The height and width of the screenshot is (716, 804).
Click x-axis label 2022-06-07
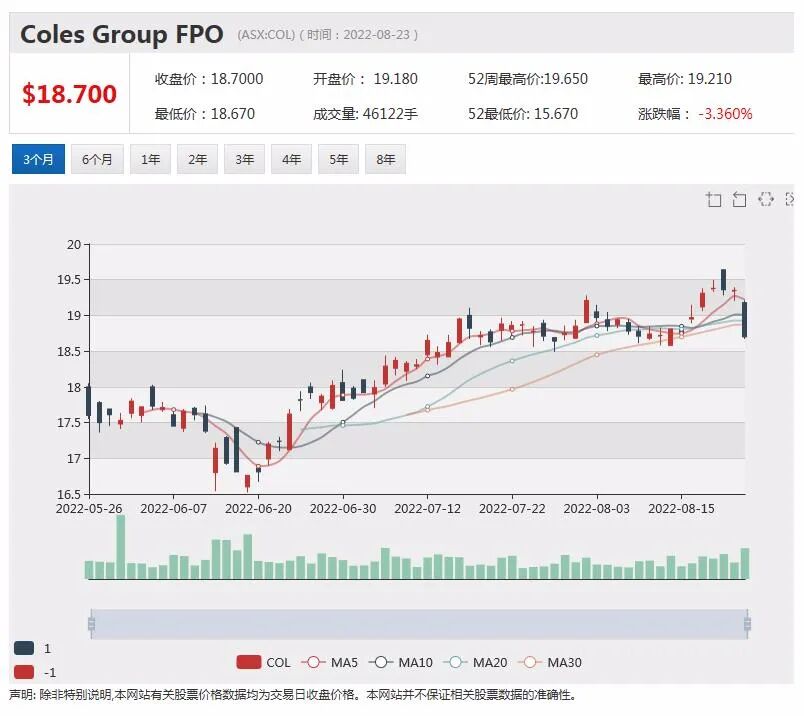coord(173,508)
